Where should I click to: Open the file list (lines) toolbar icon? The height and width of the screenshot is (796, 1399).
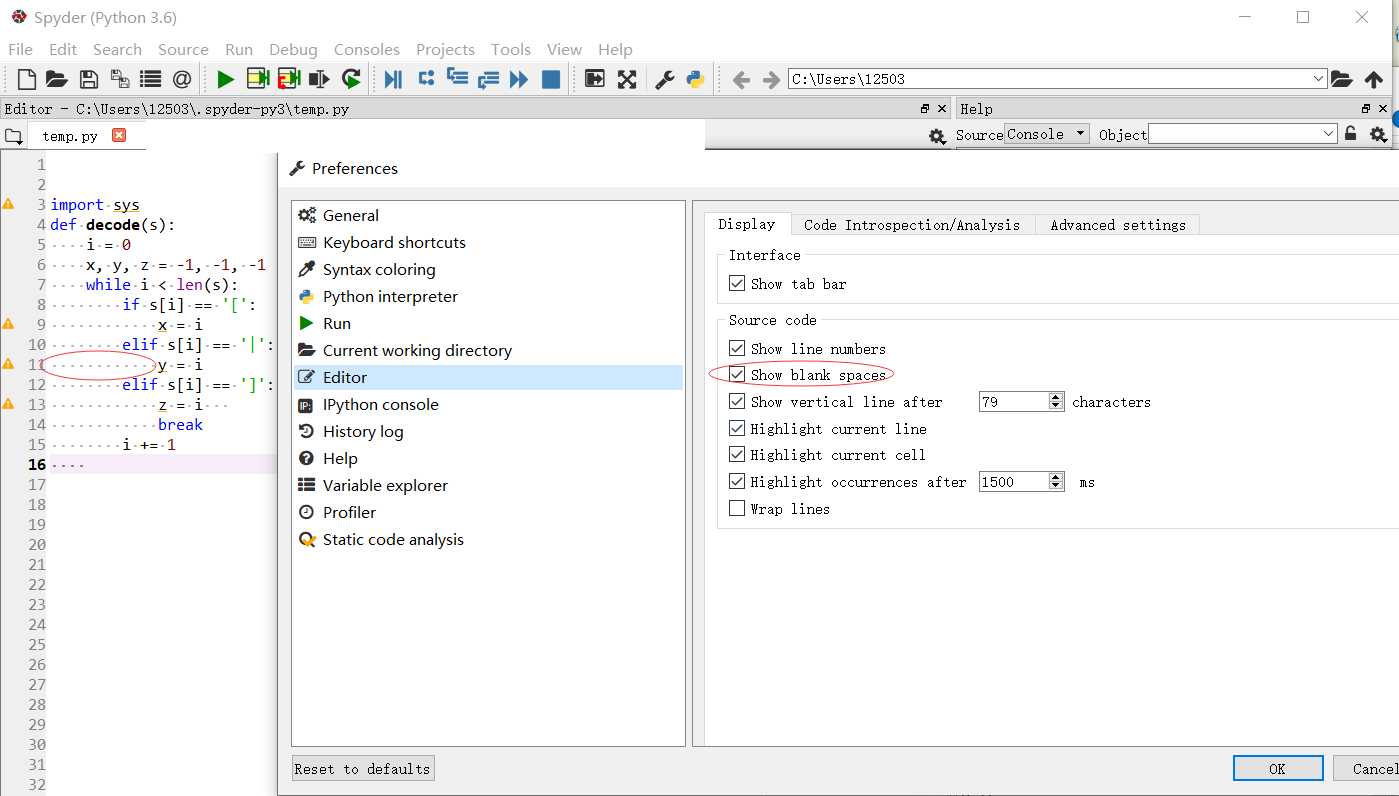coord(150,79)
